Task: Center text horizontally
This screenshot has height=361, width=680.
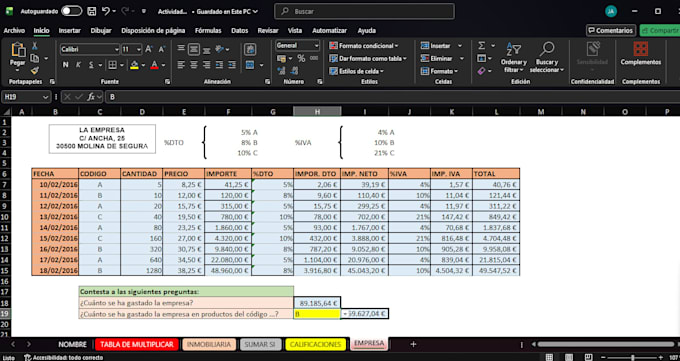Action: coord(194,65)
